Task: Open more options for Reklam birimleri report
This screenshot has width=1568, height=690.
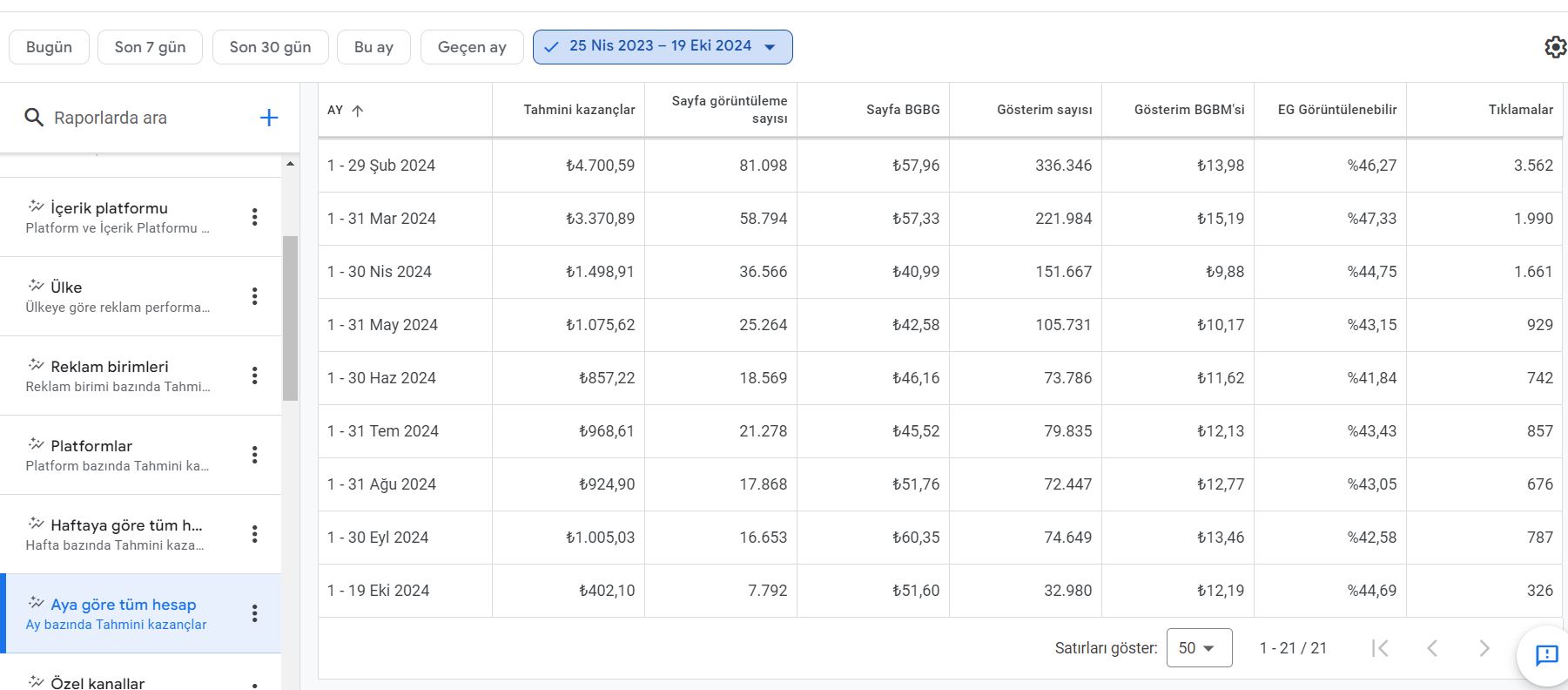Action: (254, 375)
